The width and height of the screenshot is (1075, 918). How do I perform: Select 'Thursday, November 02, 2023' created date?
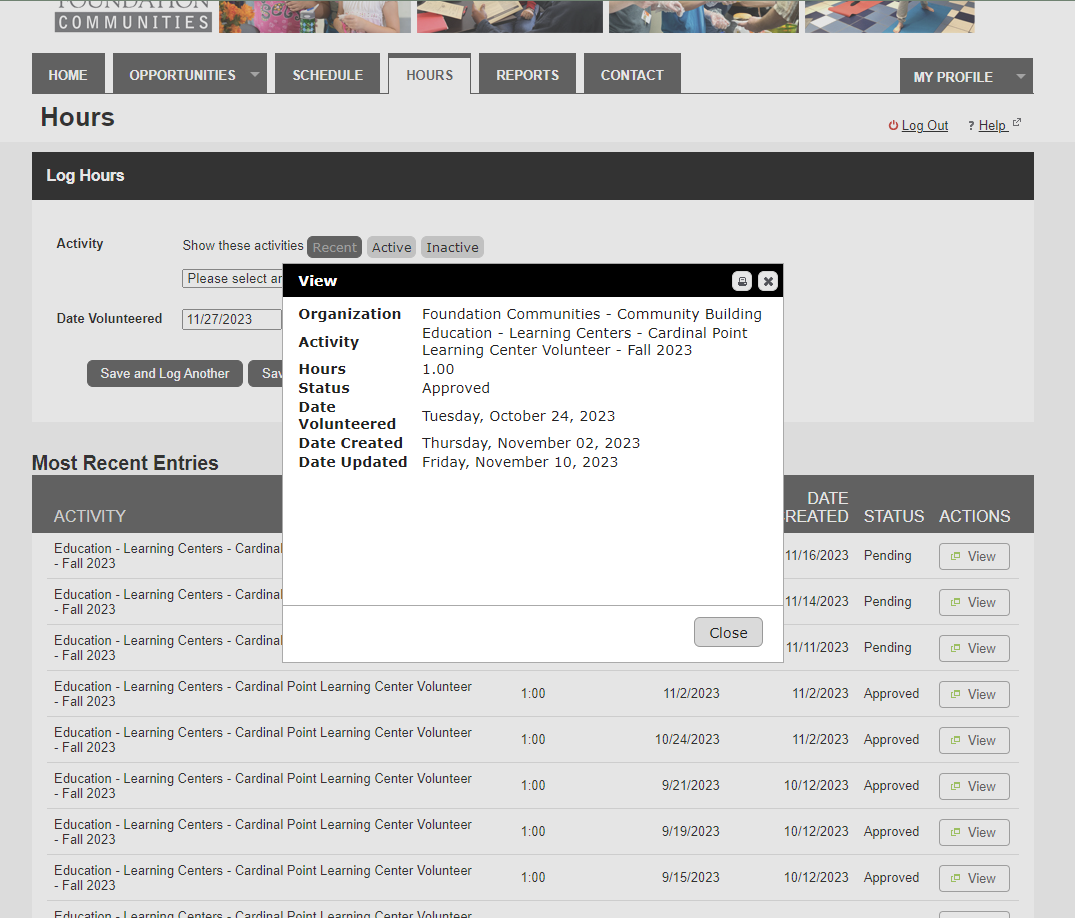pyautogui.click(x=531, y=443)
